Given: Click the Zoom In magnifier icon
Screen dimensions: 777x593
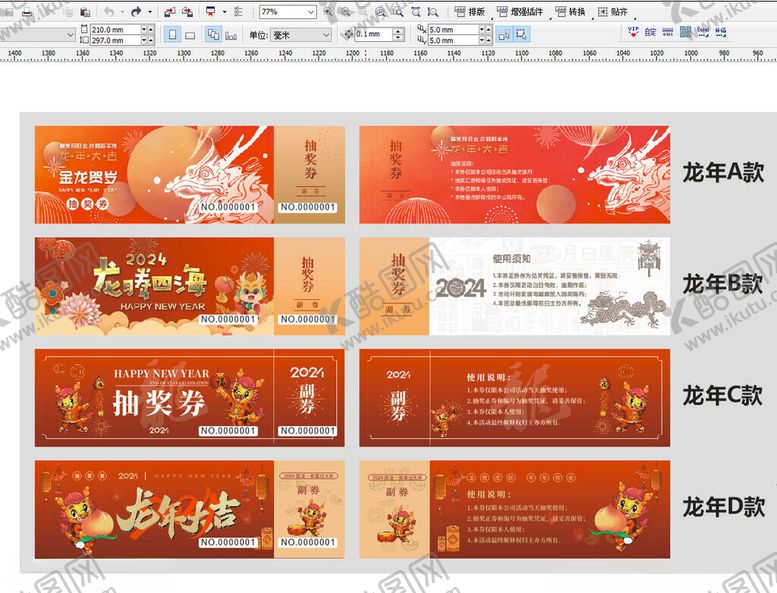Looking at the screenshot, I should tap(327, 12).
